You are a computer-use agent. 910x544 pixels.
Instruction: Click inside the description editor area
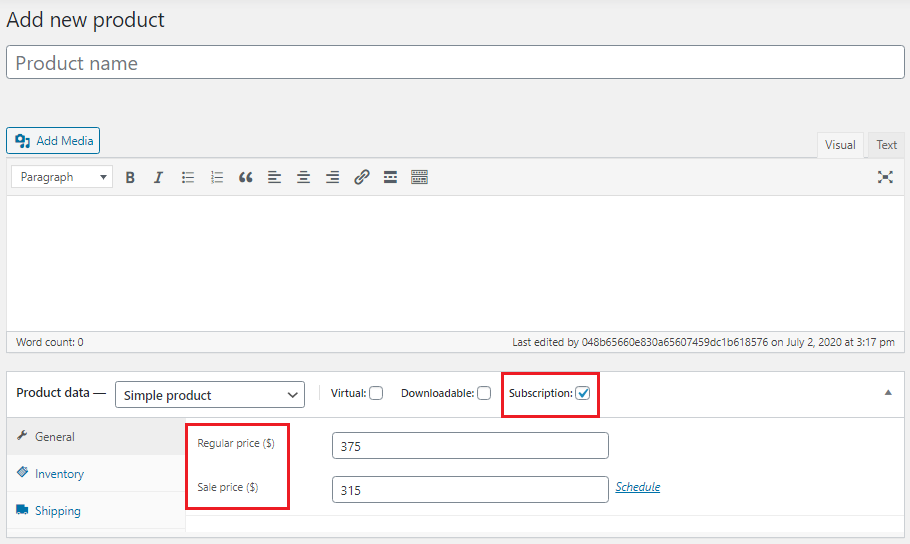(455, 264)
